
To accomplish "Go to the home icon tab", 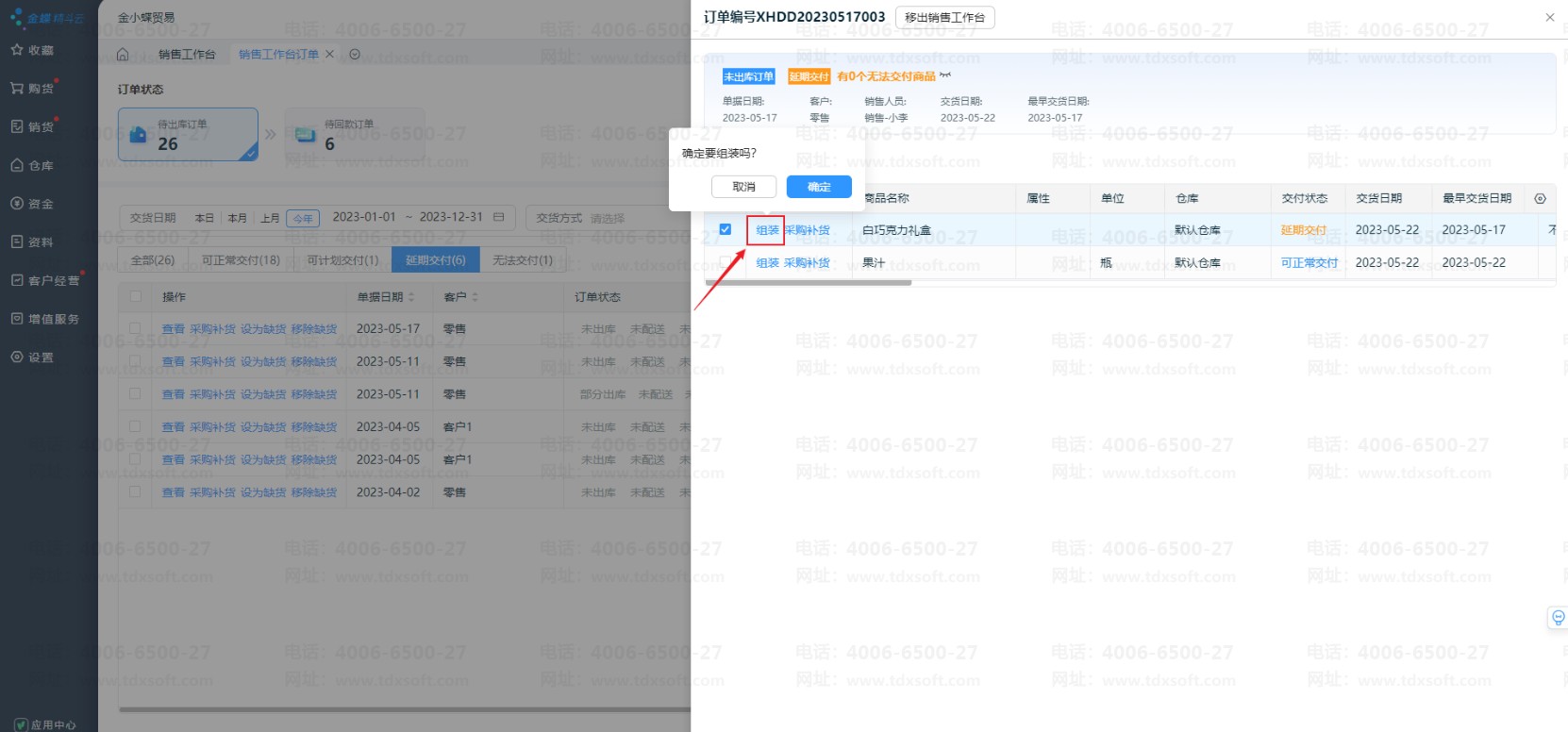I will (x=123, y=55).
